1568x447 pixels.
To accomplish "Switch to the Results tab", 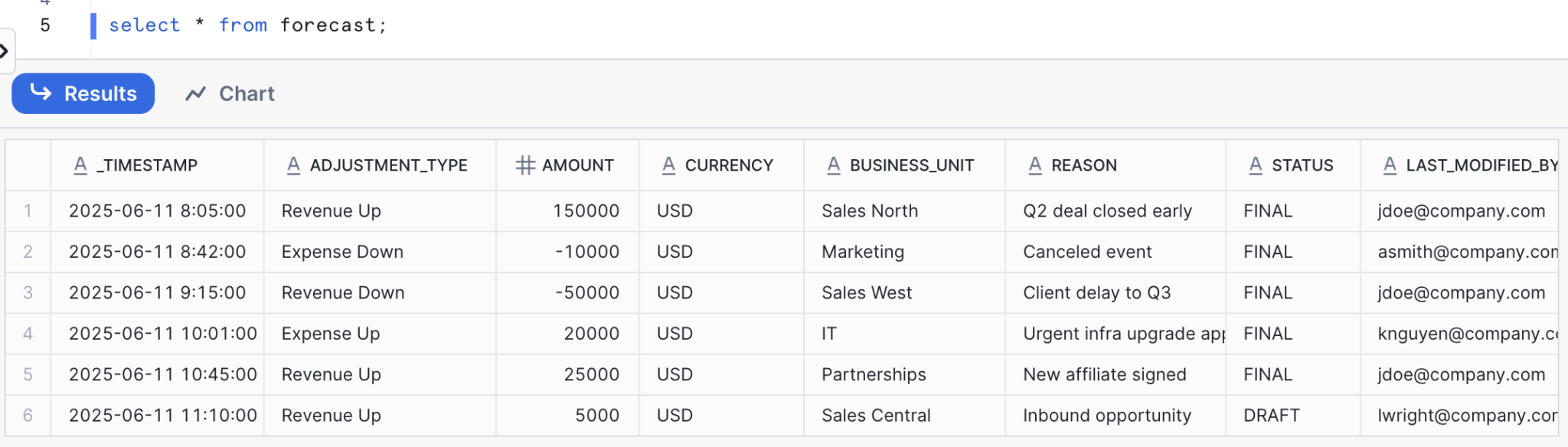I will pos(83,93).
